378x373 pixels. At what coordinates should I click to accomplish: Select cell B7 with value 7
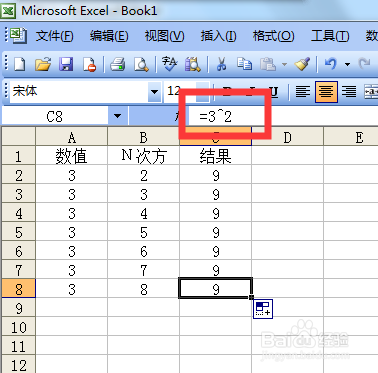click(143, 270)
